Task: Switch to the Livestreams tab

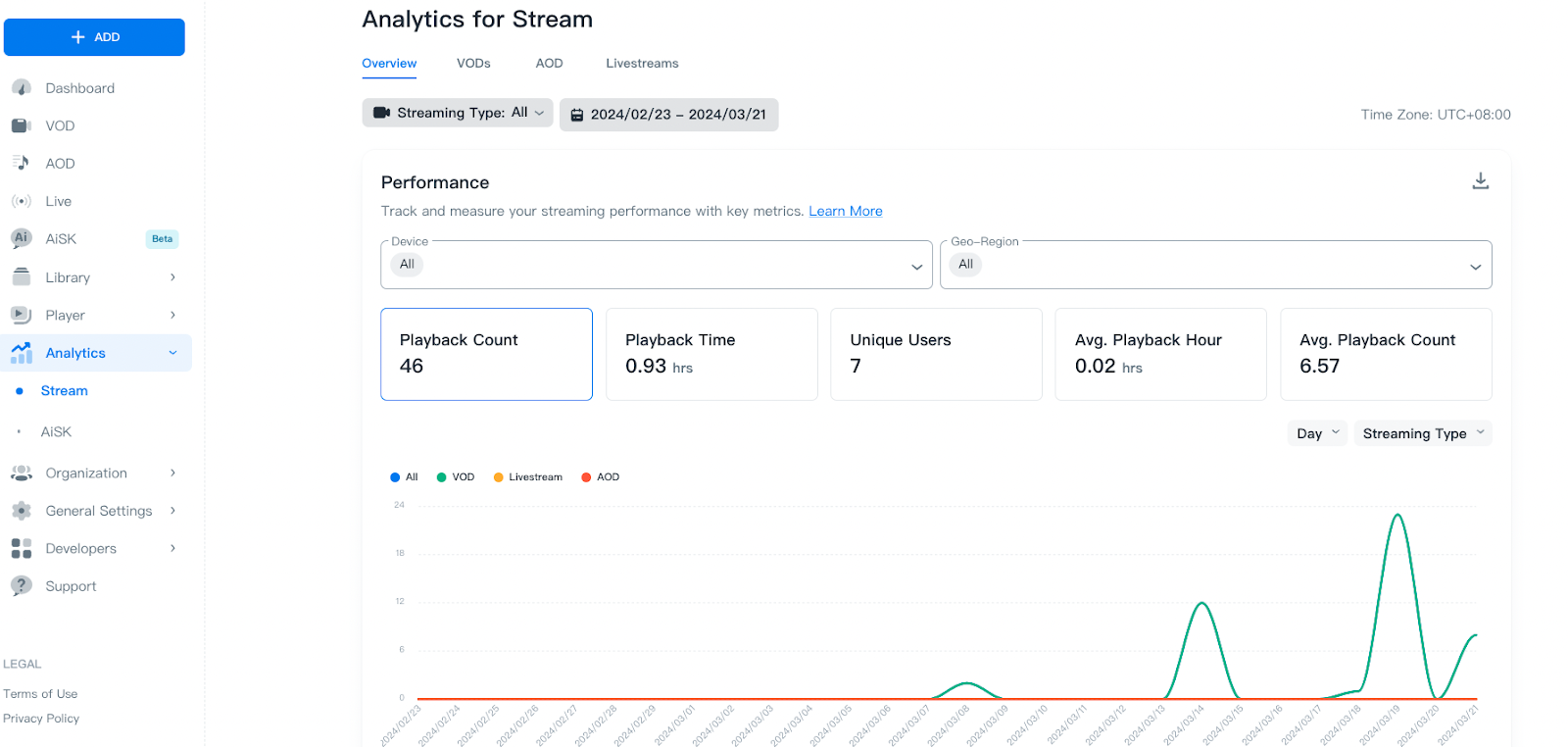Action: [x=642, y=64]
